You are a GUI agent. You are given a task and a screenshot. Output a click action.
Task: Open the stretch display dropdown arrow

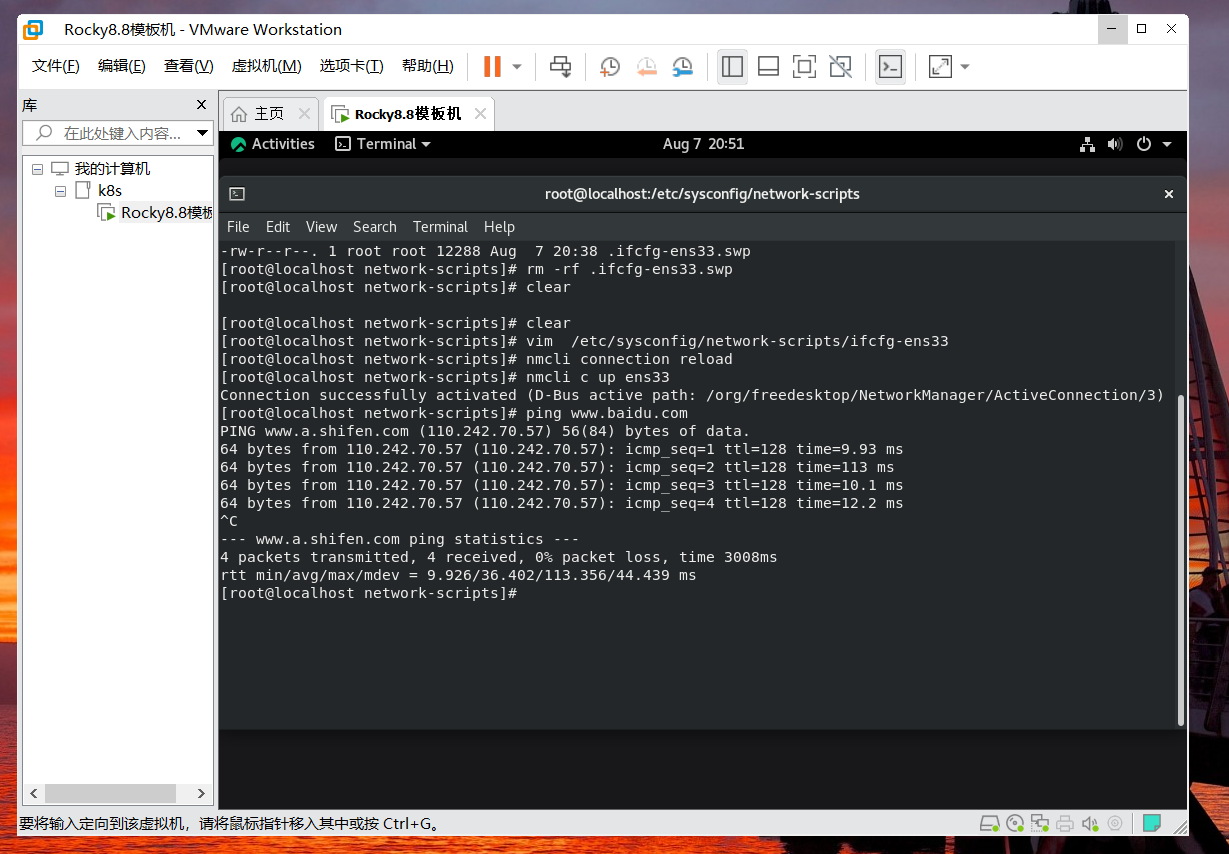[965, 67]
